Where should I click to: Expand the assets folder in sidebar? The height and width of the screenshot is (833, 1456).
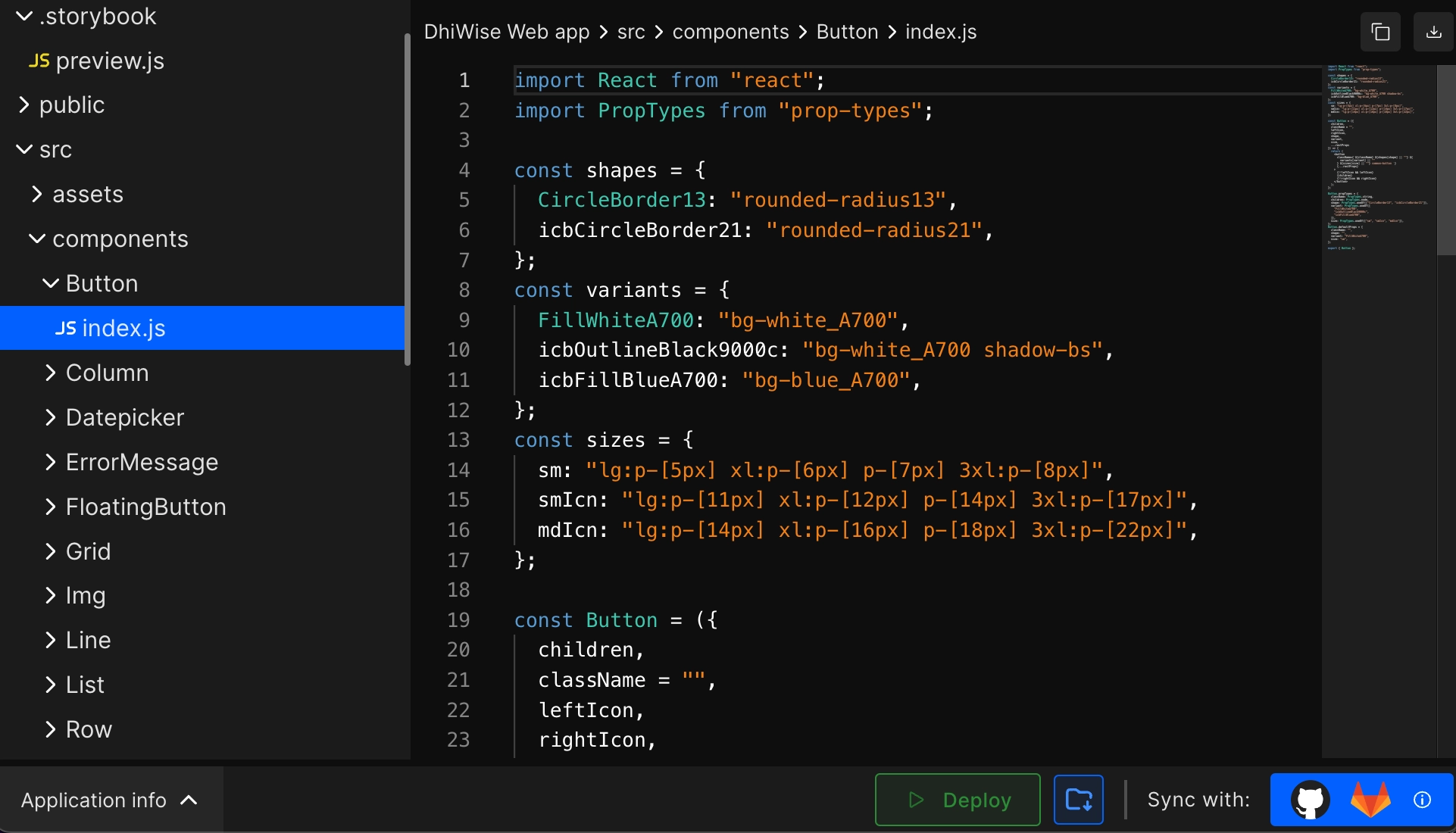(88, 195)
